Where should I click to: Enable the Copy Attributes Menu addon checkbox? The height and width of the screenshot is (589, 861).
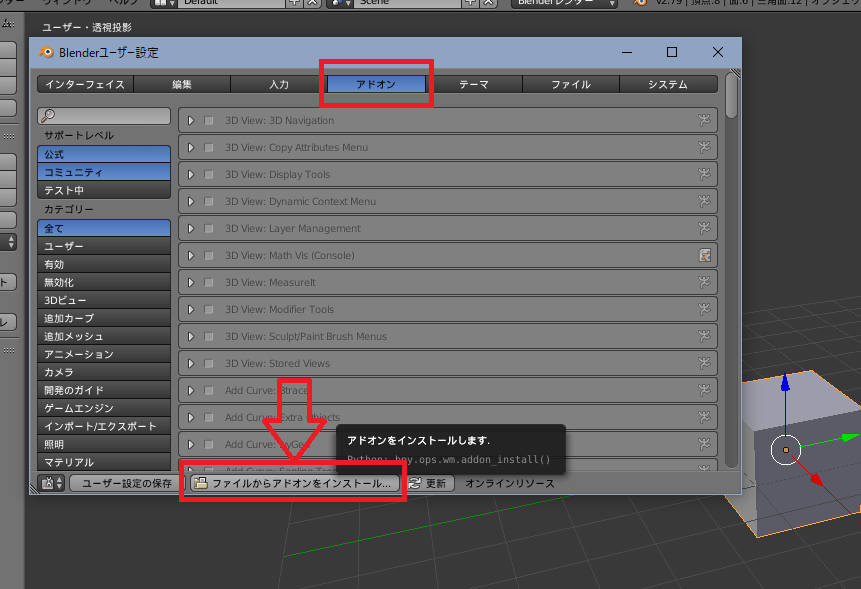click(x=209, y=147)
